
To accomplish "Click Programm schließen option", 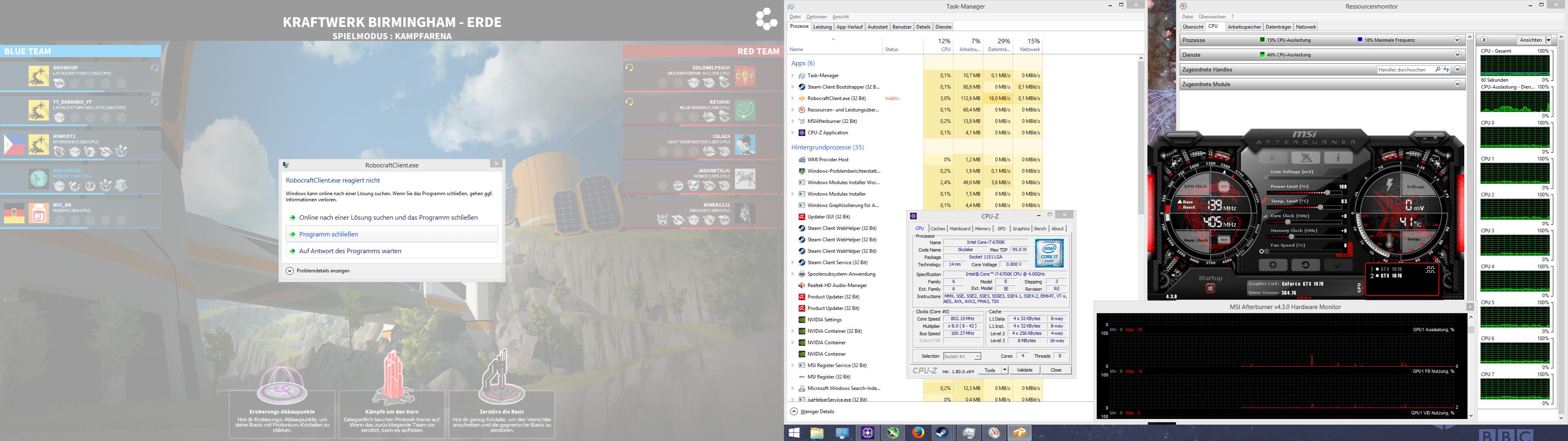I will (329, 234).
